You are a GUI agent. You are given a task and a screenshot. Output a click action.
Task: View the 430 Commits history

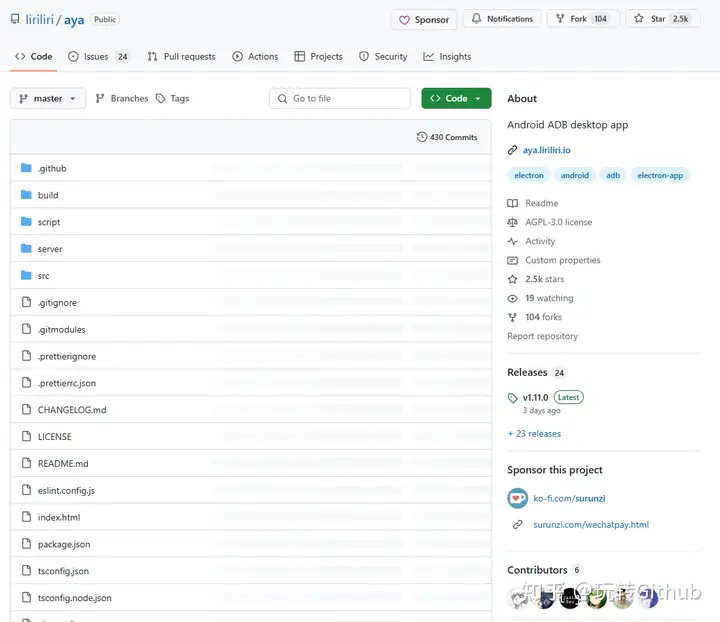tap(447, 137)
